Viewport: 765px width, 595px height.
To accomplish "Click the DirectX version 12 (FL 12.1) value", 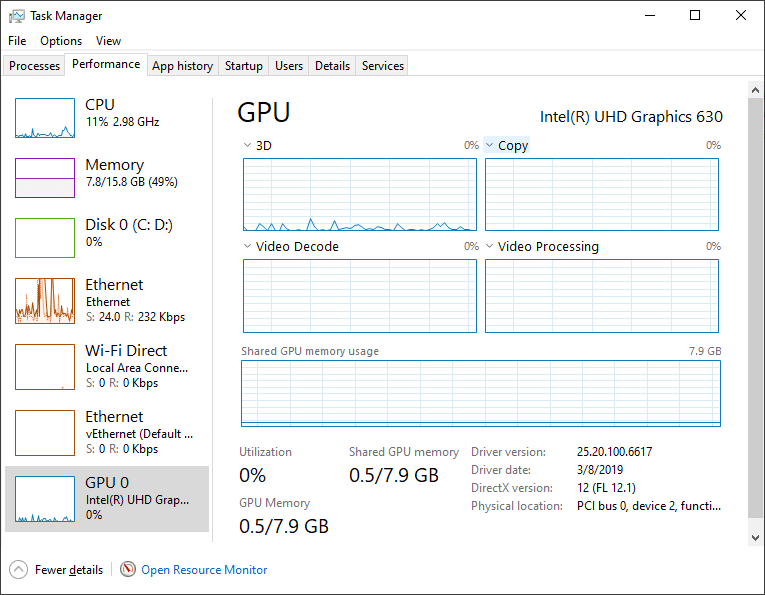I will (606, 488).
